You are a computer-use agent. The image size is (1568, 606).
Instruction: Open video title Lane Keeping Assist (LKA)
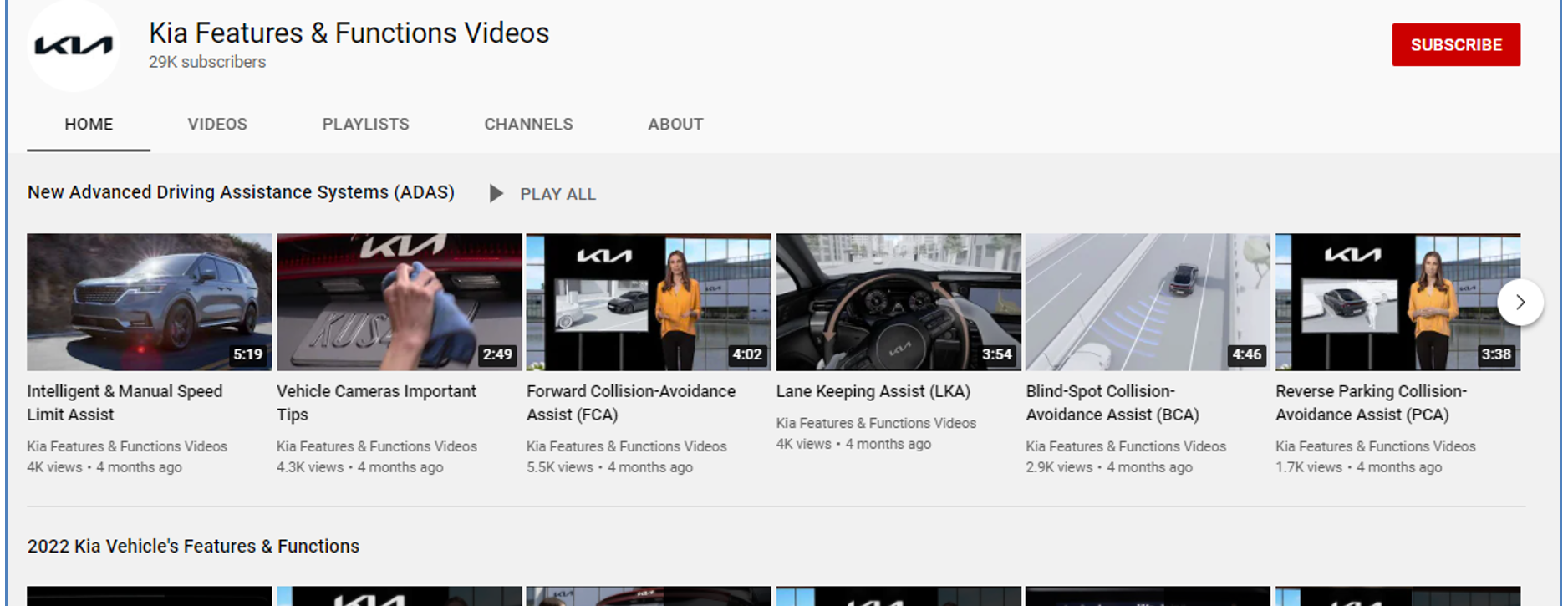point(873,391)
